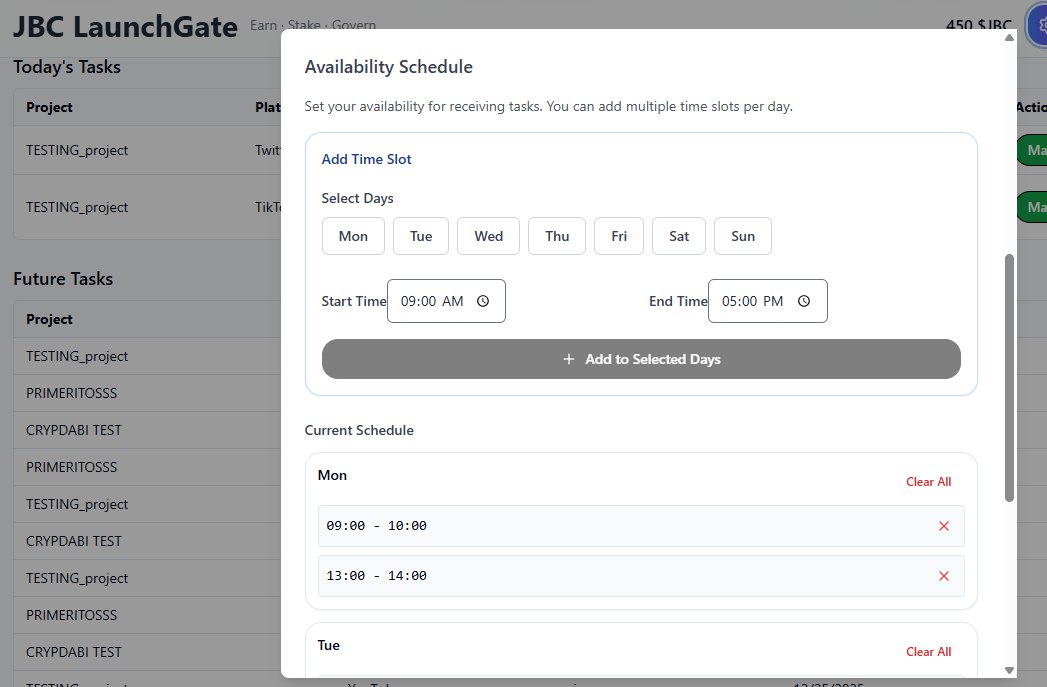Click the Today's Tasks heading
The image size is (1047, 687).
(67, 67)
